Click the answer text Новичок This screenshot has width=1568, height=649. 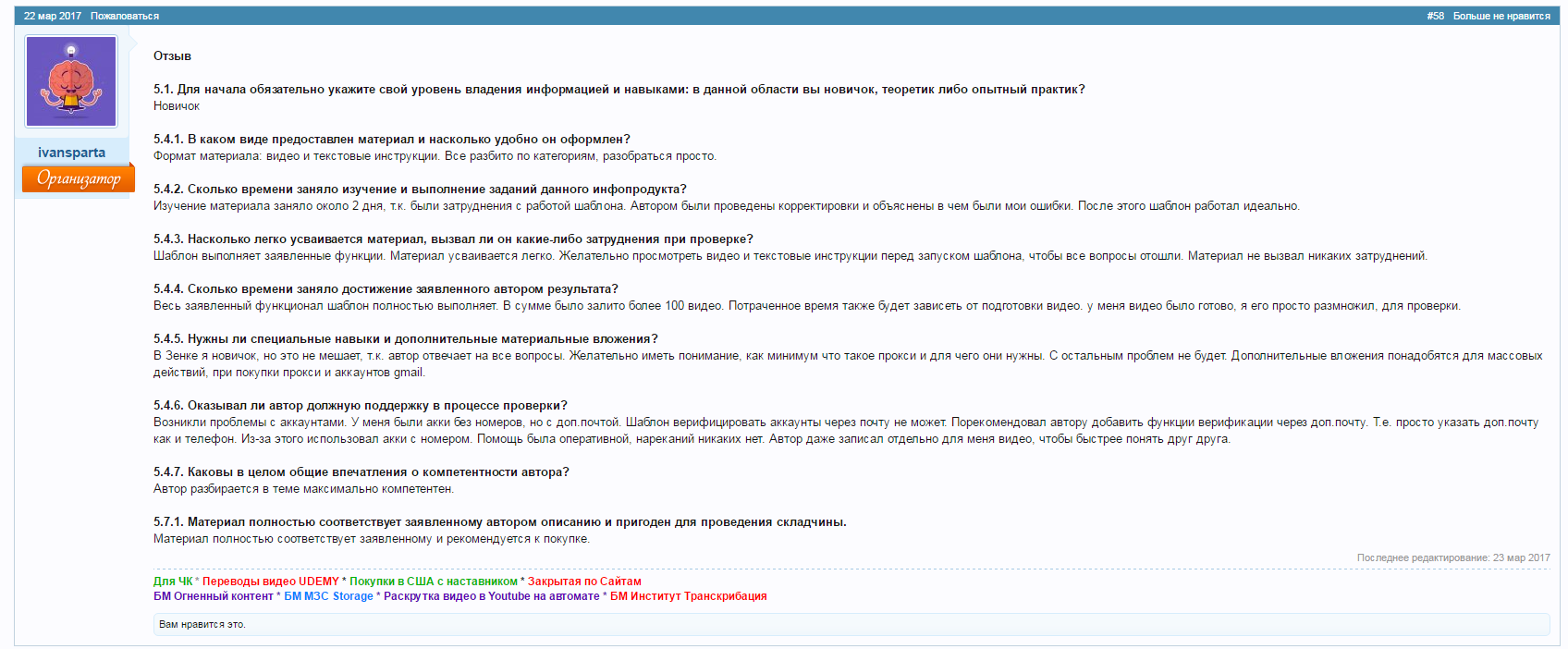177,106
